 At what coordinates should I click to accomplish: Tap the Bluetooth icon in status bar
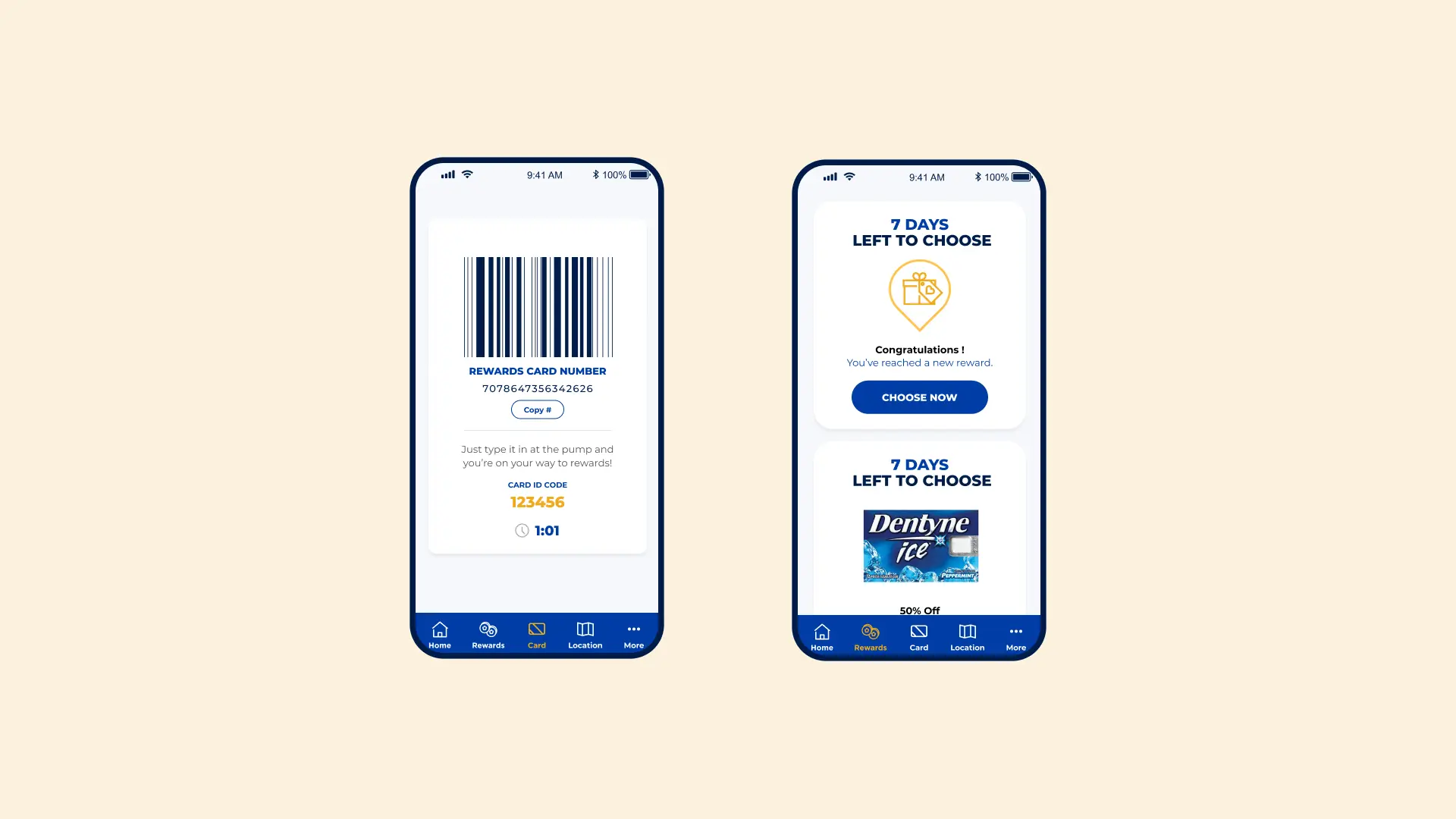pyautogui.click(x=592, y=175)
